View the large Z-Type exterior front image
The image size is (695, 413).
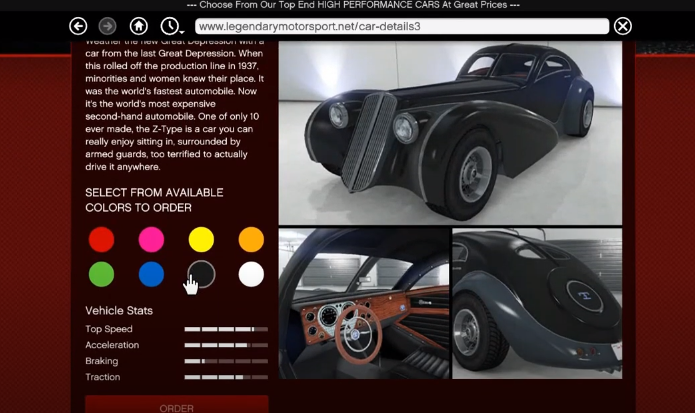pos(450,133)
